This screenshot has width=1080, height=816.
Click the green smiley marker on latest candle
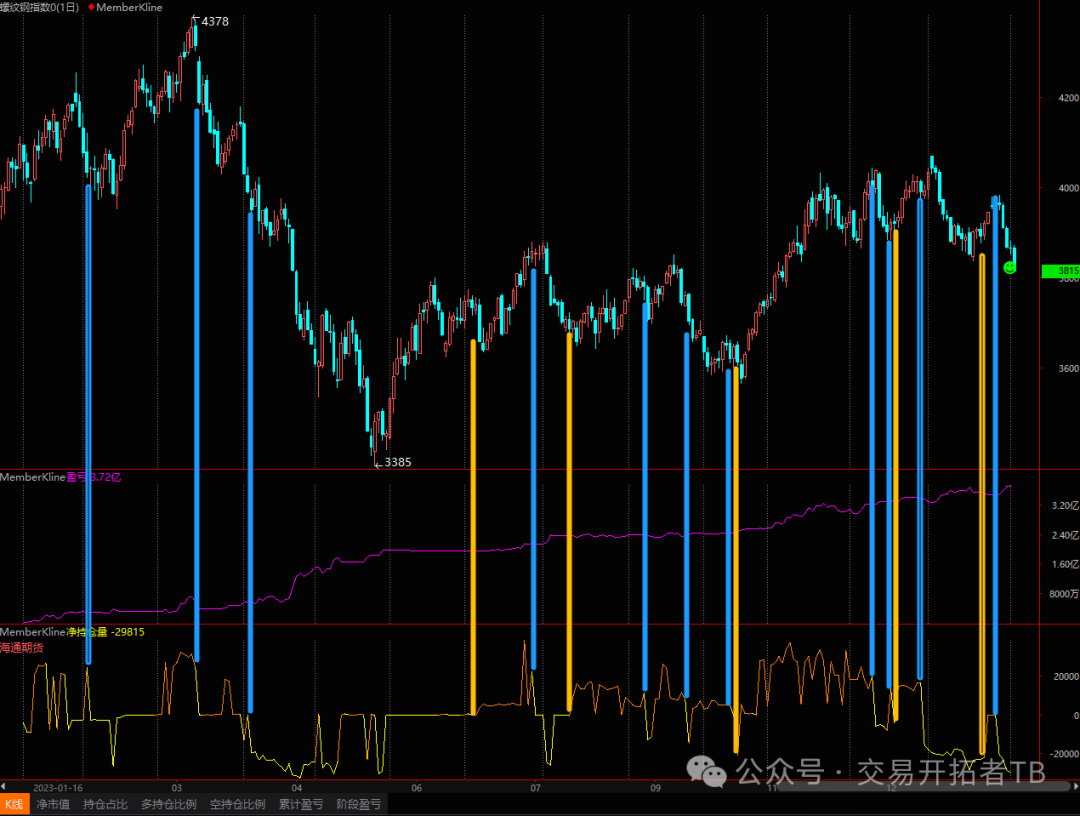(x=1010, y=267)
